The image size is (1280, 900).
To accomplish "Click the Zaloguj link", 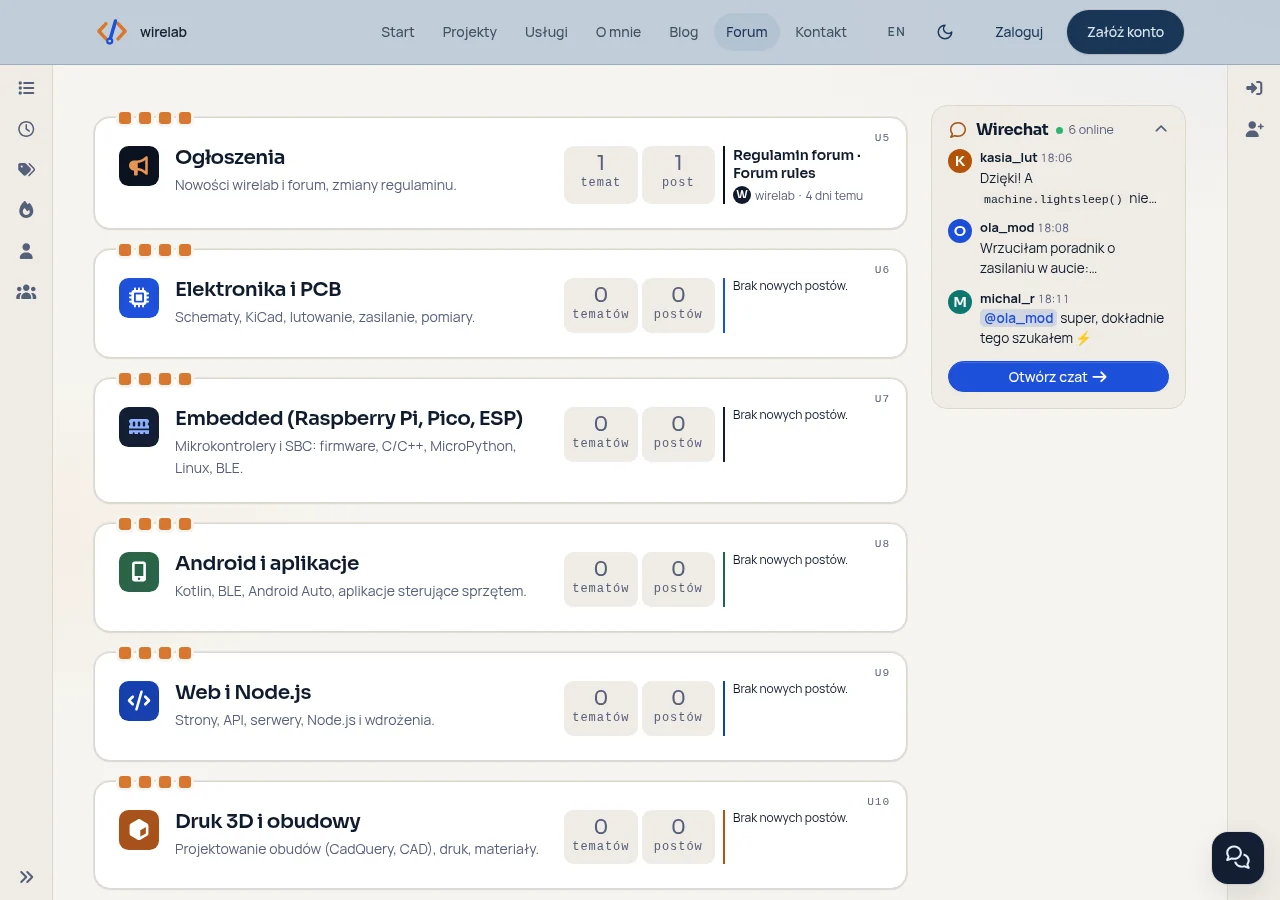I will click(x=1019, y=32).
